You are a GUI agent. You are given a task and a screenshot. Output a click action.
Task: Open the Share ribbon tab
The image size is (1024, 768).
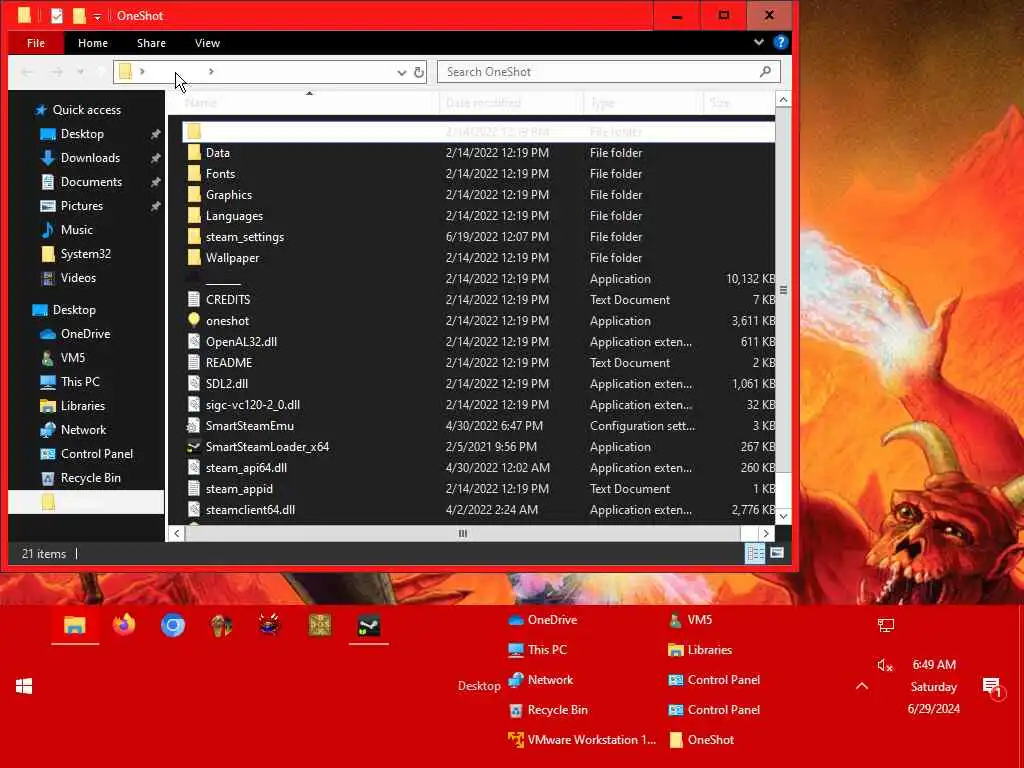click(x=151, y=43)
